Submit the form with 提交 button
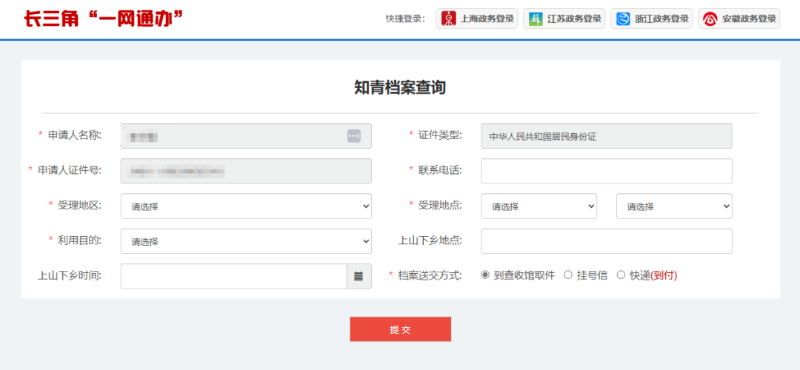 400,329
